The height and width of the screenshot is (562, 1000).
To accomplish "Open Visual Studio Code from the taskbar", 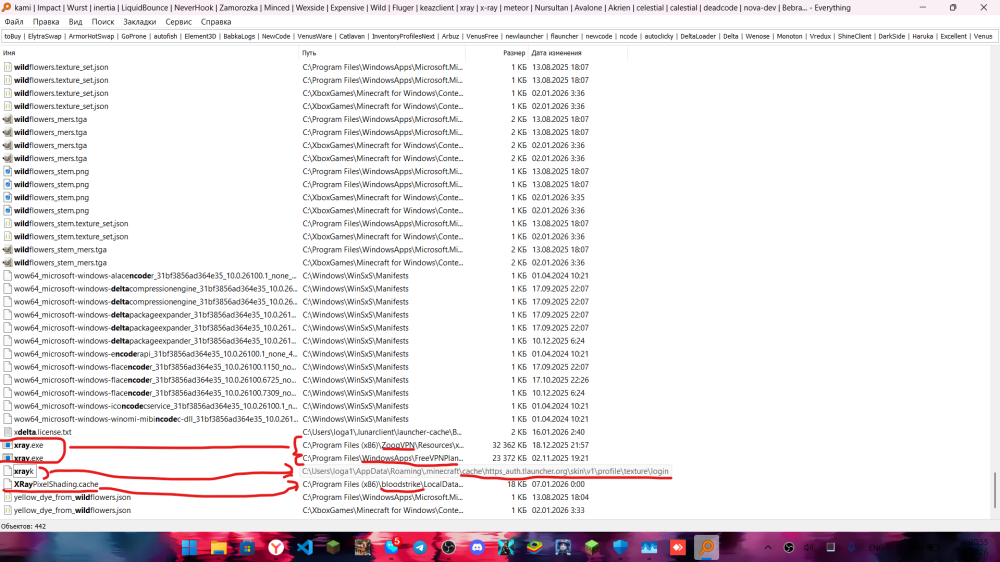I will (305, 547).
